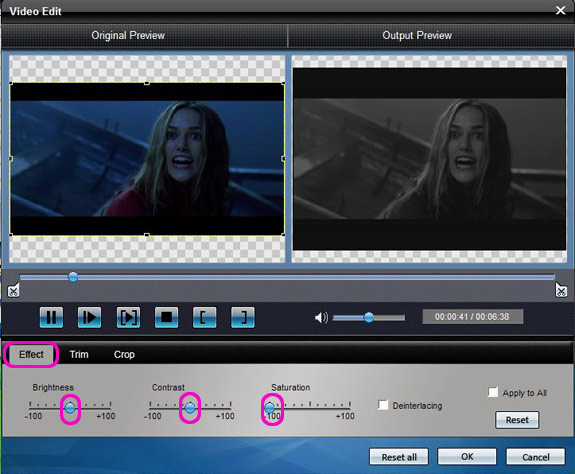The image size is (575, 474).
Task: Open the Crop tab
Action: (124, 354)
